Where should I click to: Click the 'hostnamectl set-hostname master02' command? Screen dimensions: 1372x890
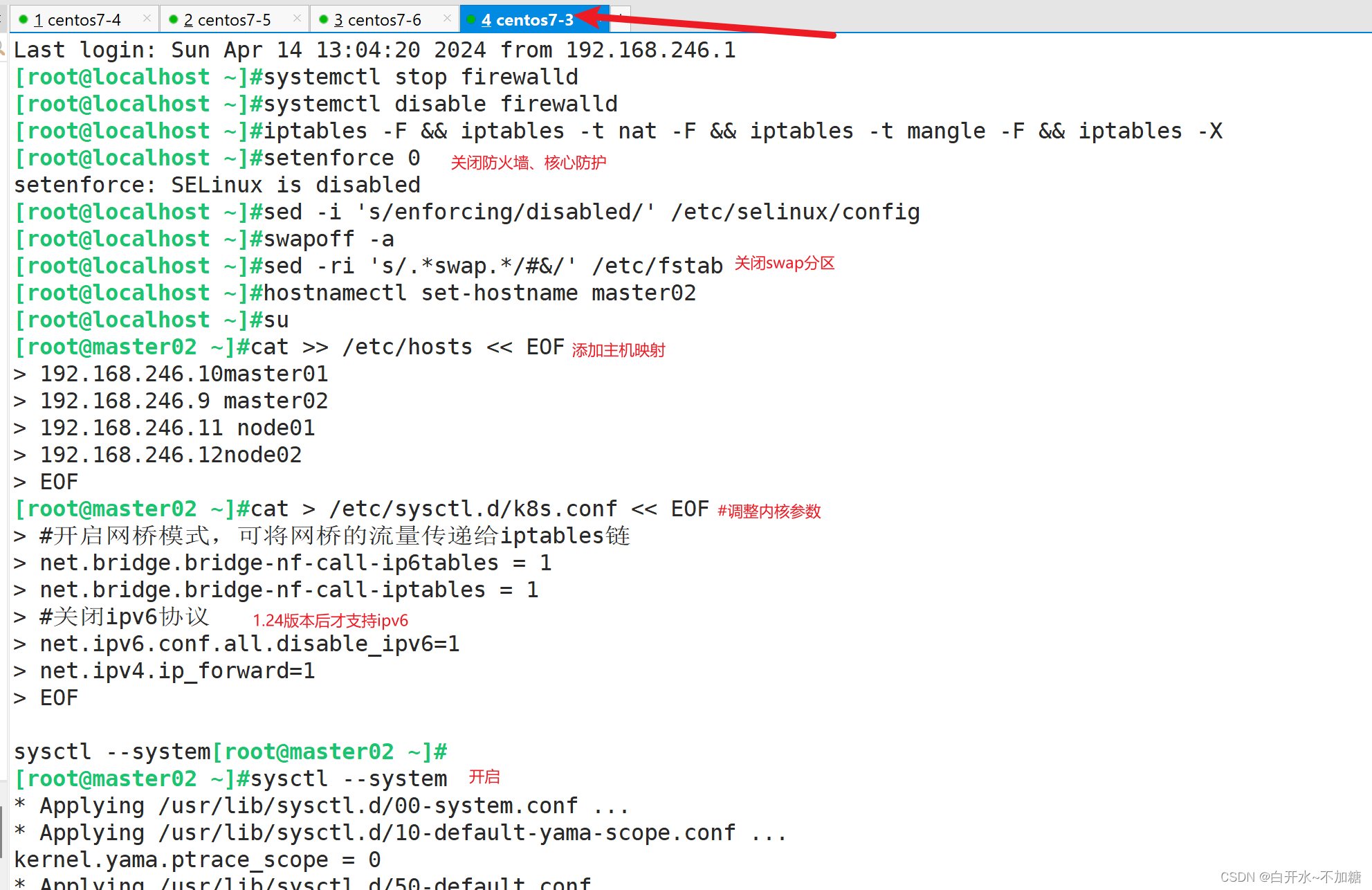pos(355,293)
